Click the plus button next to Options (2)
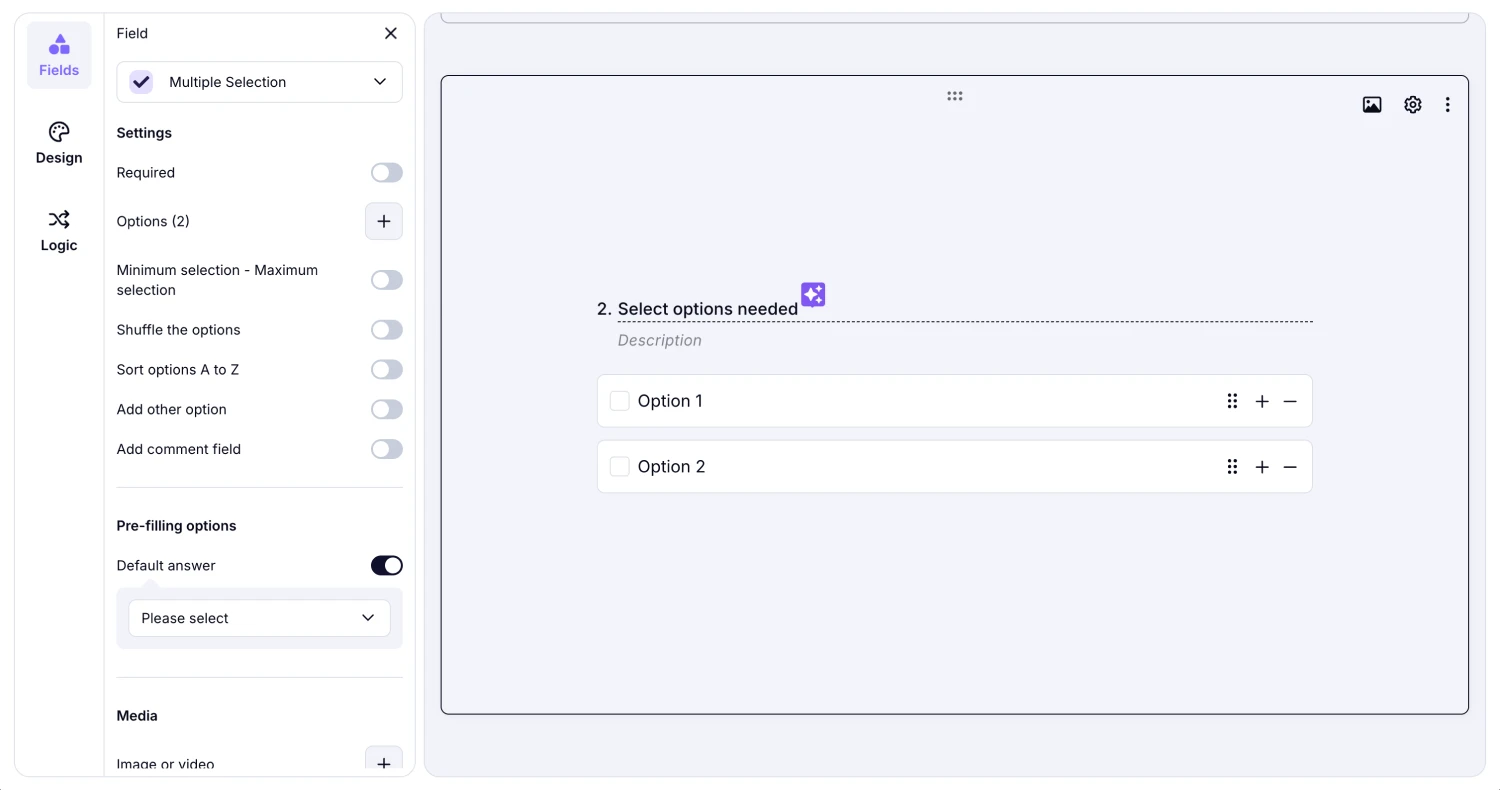 (x=383, y=221)
